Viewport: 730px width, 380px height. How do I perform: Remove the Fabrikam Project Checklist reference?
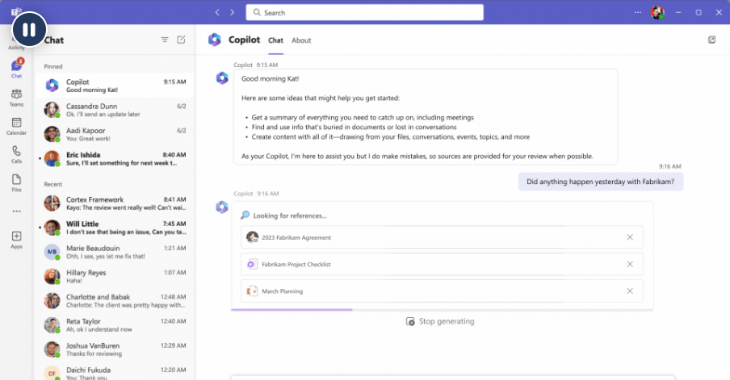(629, 264)
